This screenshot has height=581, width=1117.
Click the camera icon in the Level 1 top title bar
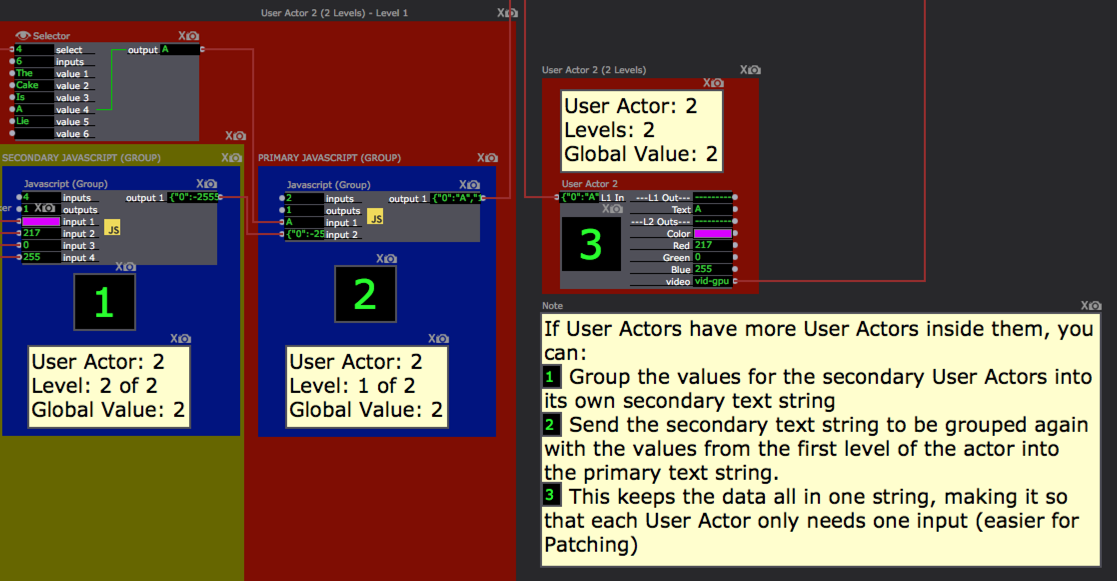click(510, 13)
